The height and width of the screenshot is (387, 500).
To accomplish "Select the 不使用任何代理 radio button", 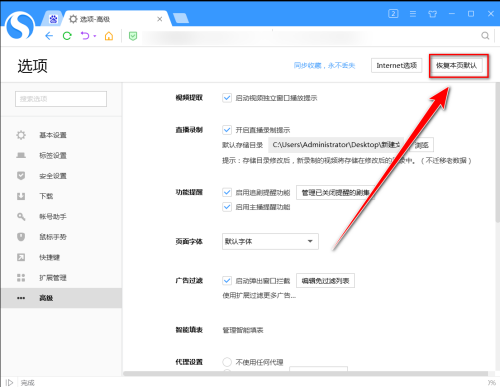I will [x=227, y=362].
